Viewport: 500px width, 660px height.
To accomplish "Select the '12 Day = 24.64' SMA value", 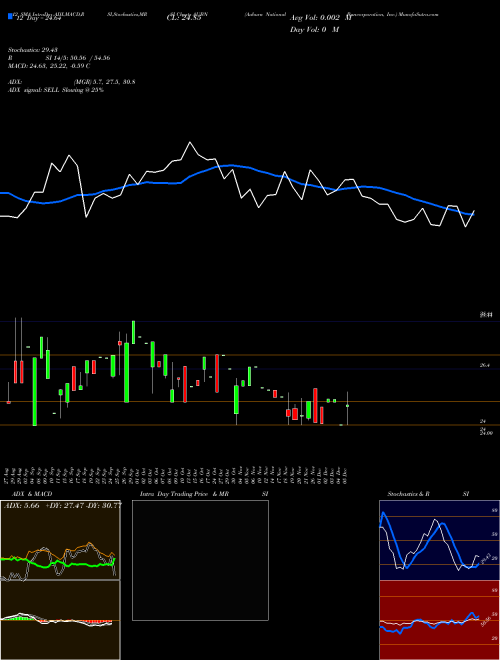I will coord(38,17).
